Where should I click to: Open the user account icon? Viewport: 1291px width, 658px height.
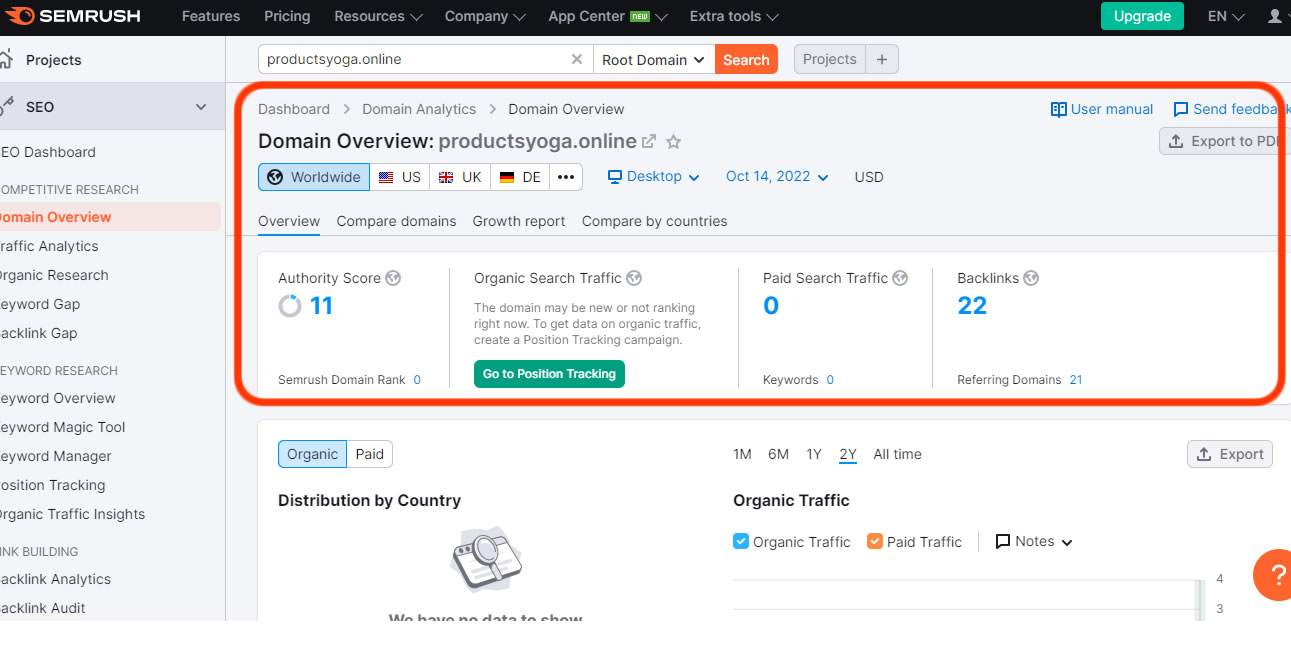tap(1275, 16)
